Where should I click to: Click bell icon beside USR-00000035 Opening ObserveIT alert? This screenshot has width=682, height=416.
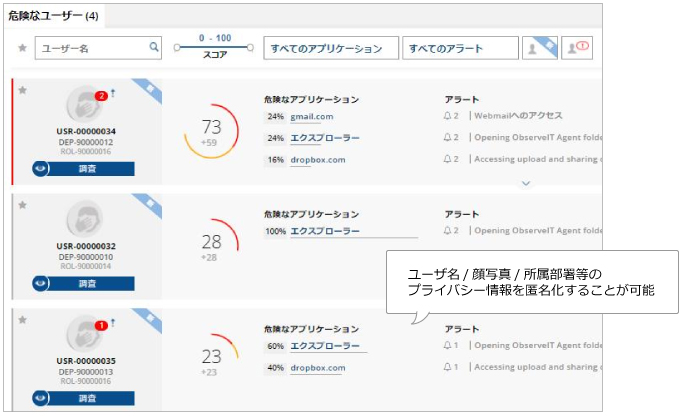[x=447, y=346]
